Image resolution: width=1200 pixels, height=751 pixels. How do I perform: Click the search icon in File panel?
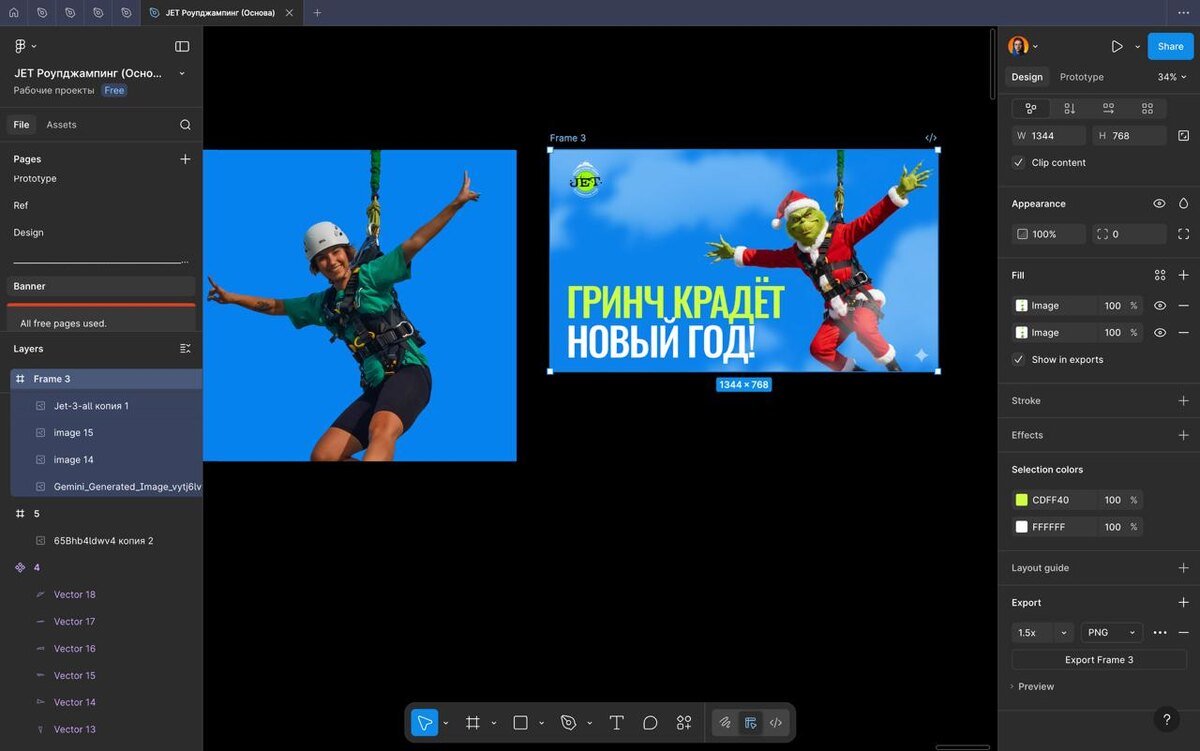(185, 125)
